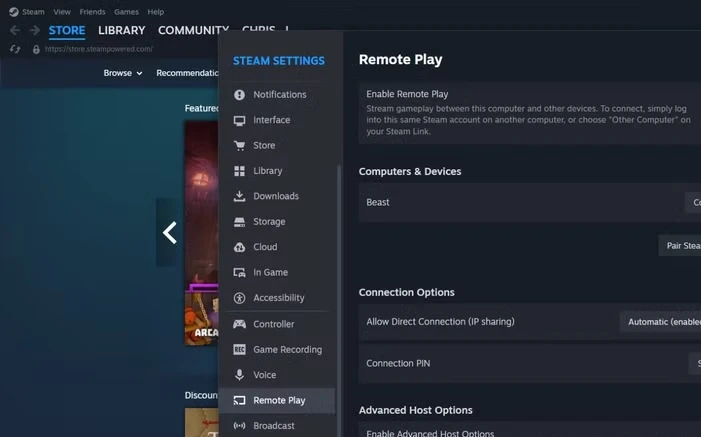
Task: Open Game Recording settings category
Action: coord(279,350)
